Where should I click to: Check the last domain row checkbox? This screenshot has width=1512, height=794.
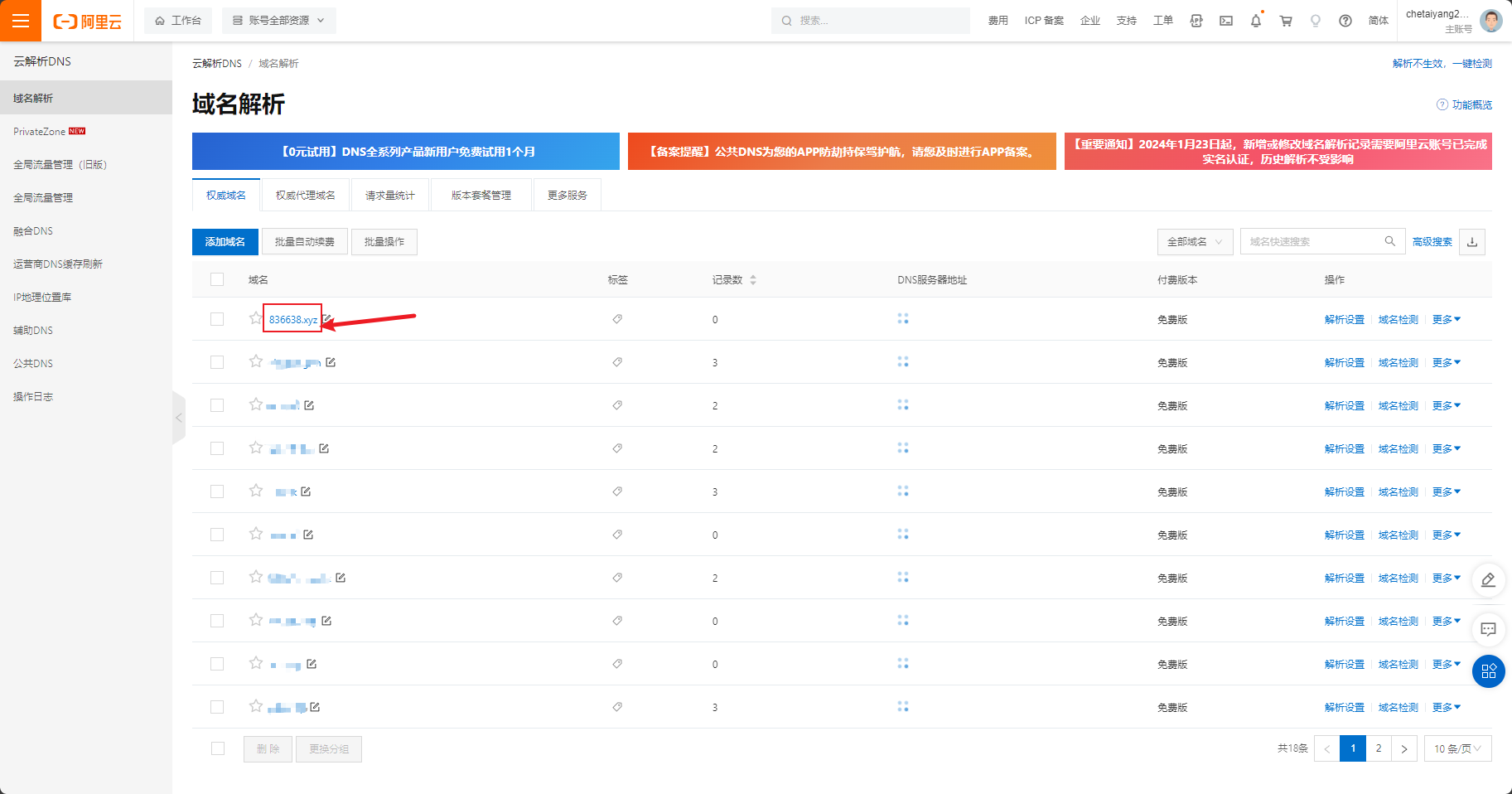217,707
